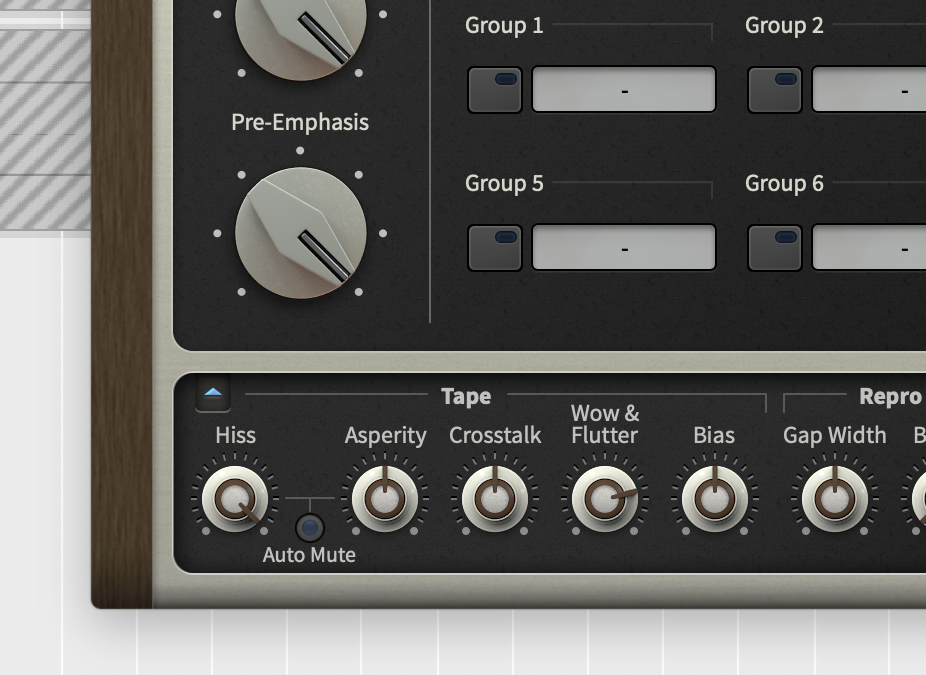Click the Bias knob

[714, 498]
